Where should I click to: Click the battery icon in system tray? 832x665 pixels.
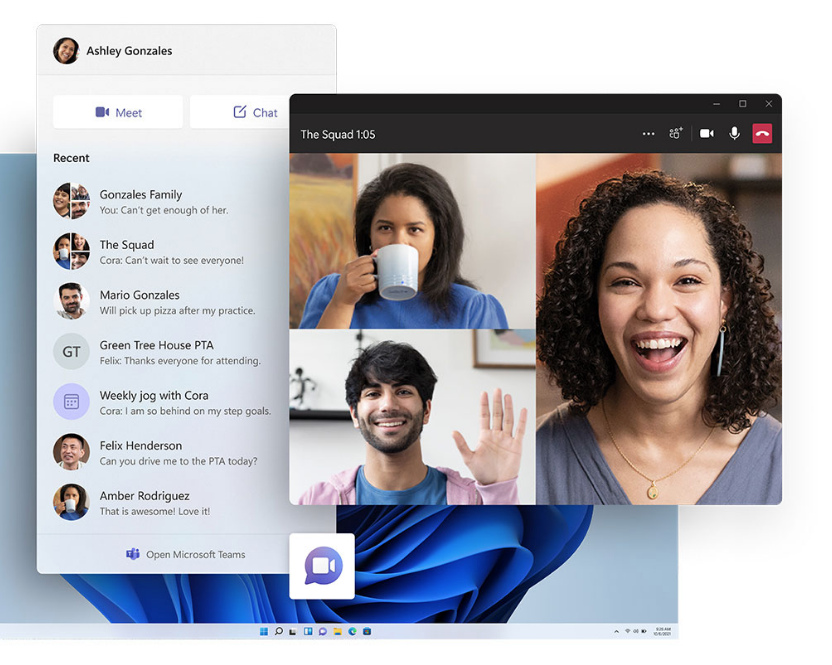click(x=644, y=631)
